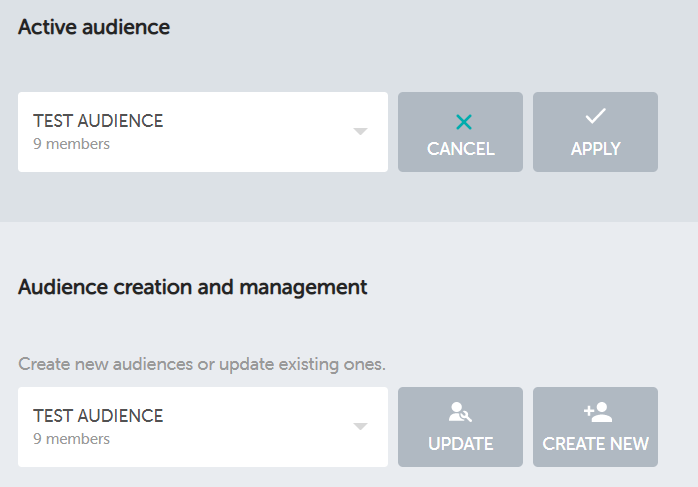Click the checkmark icon on Apply
This screenshot has height=487, width=698.
point(595,117)
